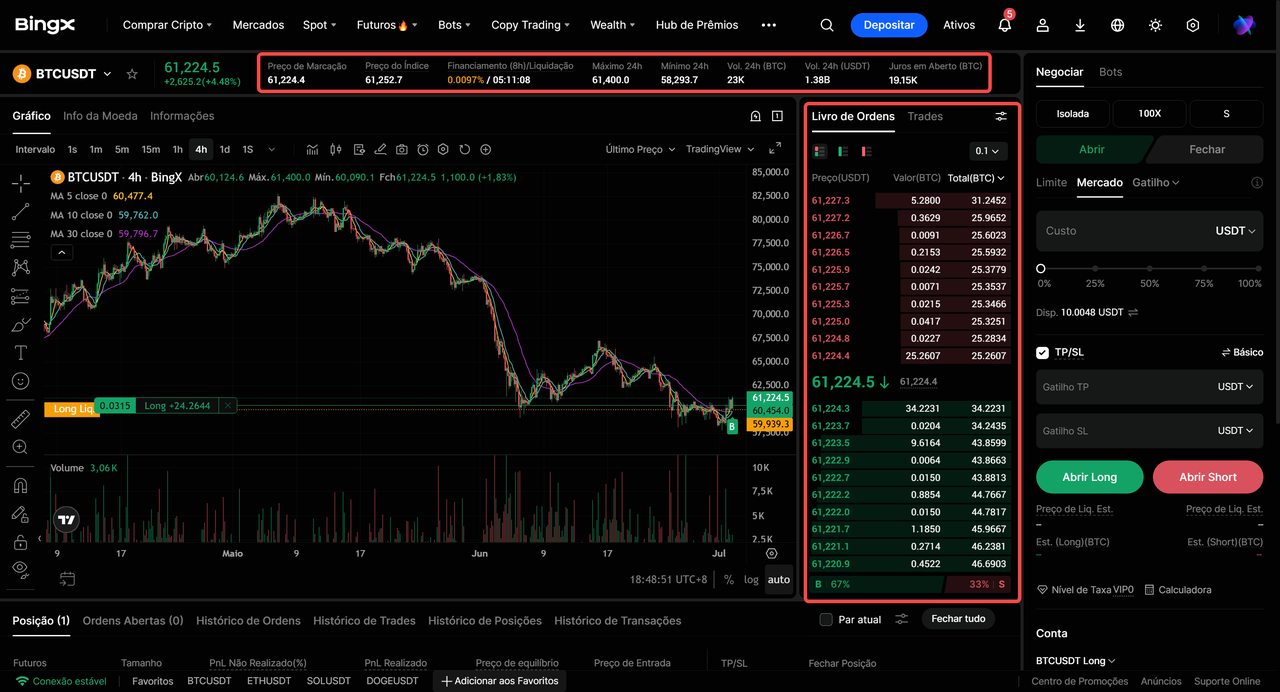The image size is (1280, 692).
Task: Click the Abrir Long button
Action: [1089, 477]
